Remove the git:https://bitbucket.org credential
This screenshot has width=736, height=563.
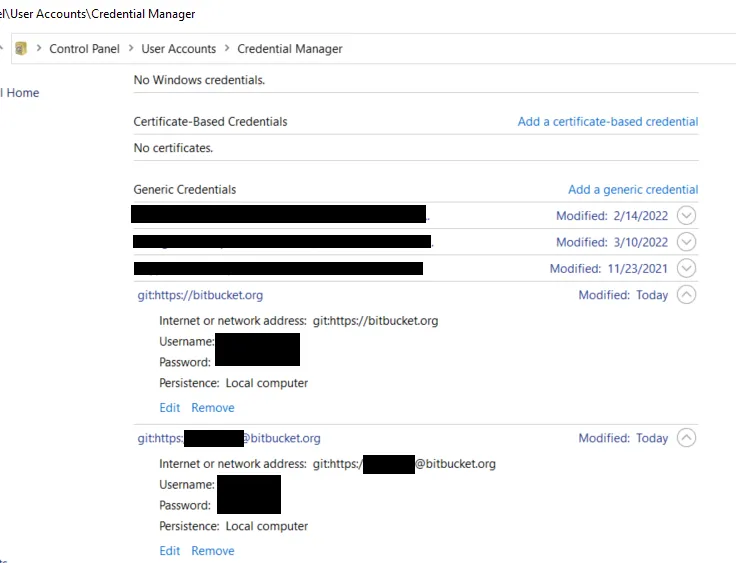click(x=213, y=408)
